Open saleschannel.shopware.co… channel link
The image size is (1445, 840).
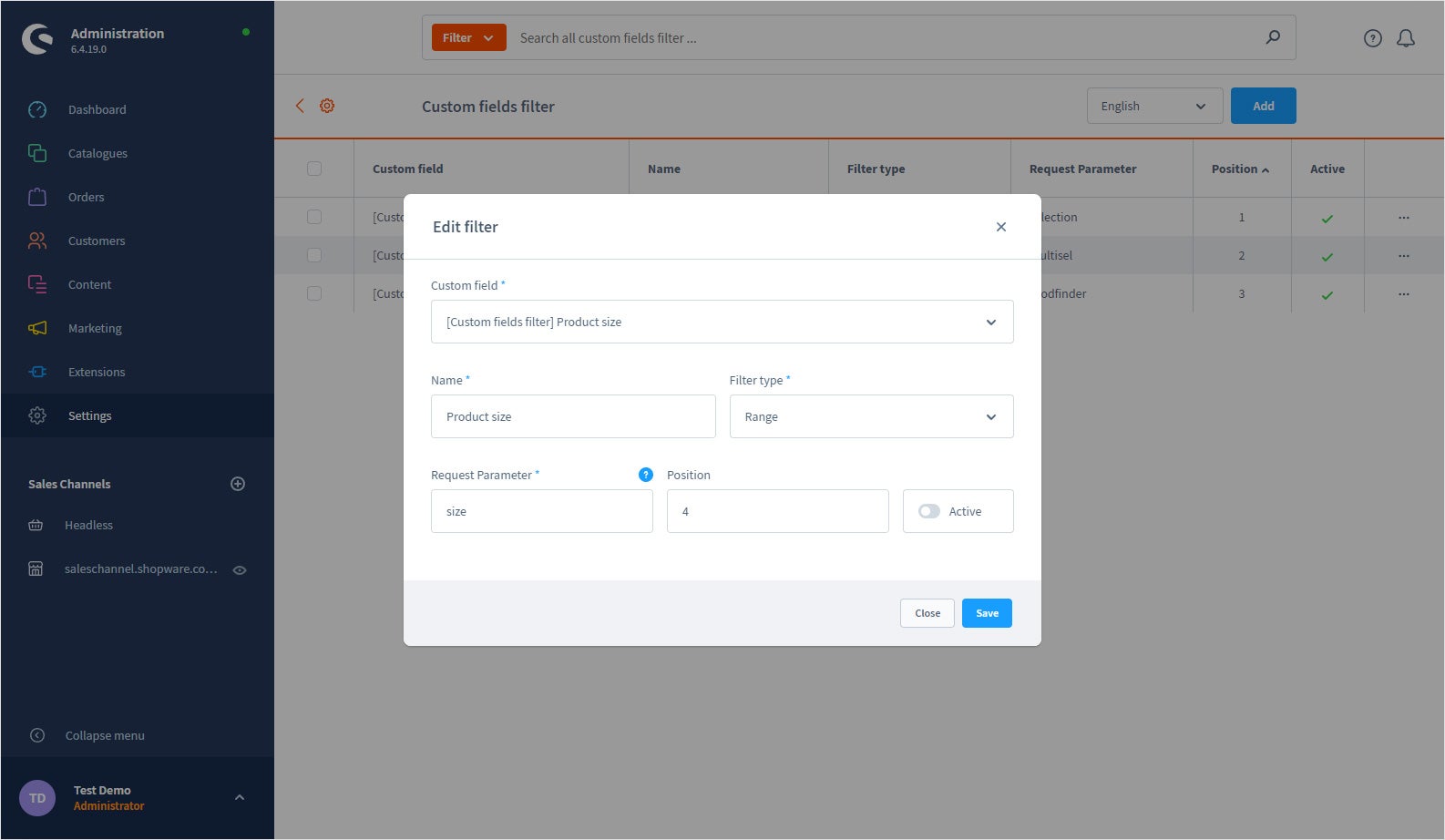(x=141, y=569)
